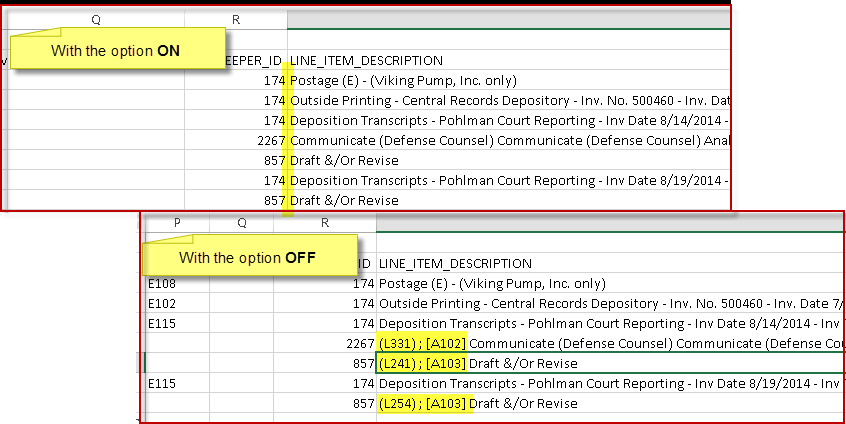Select column P header in bottom sheet

177,223
